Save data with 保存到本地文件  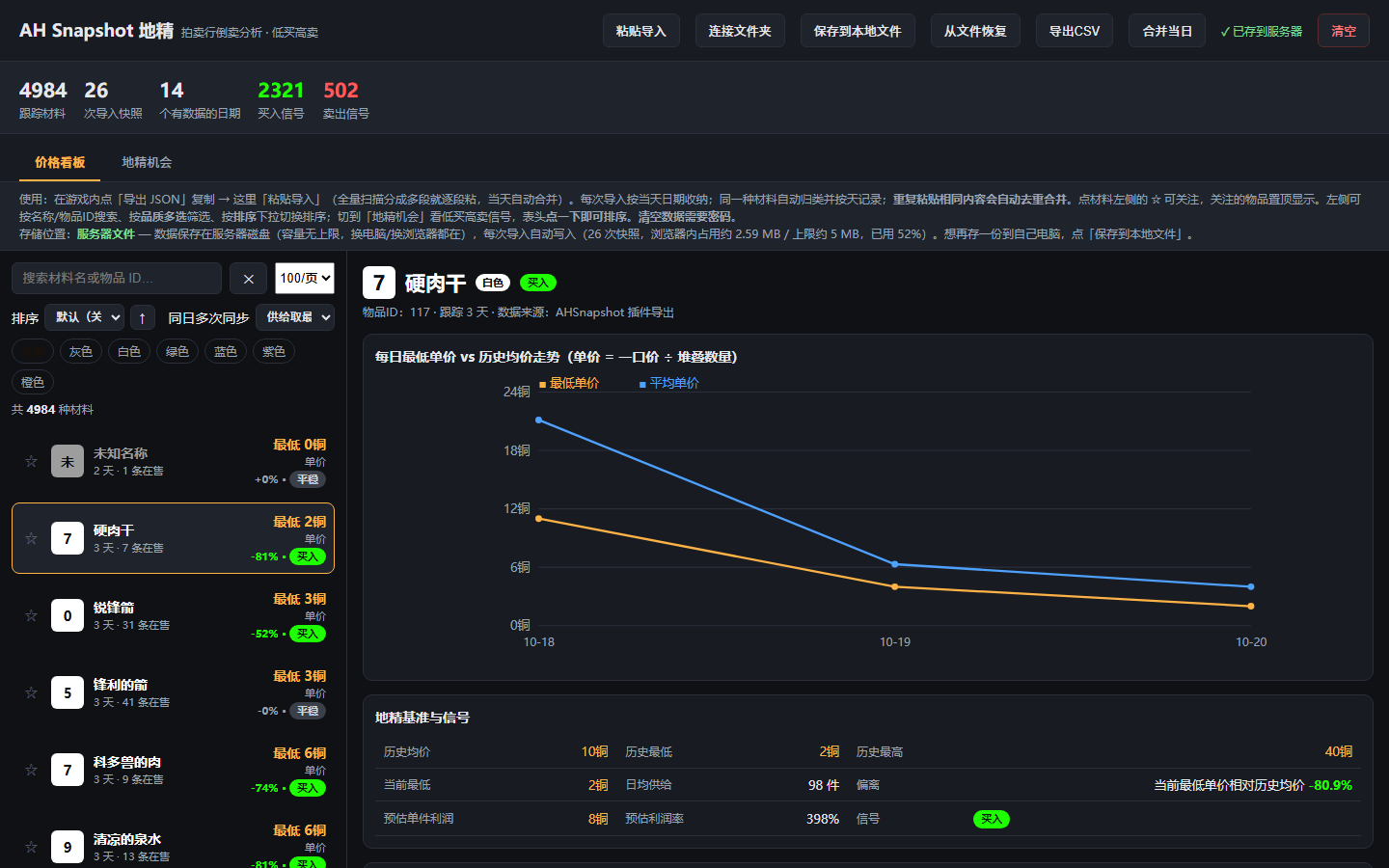coord(858,31)
